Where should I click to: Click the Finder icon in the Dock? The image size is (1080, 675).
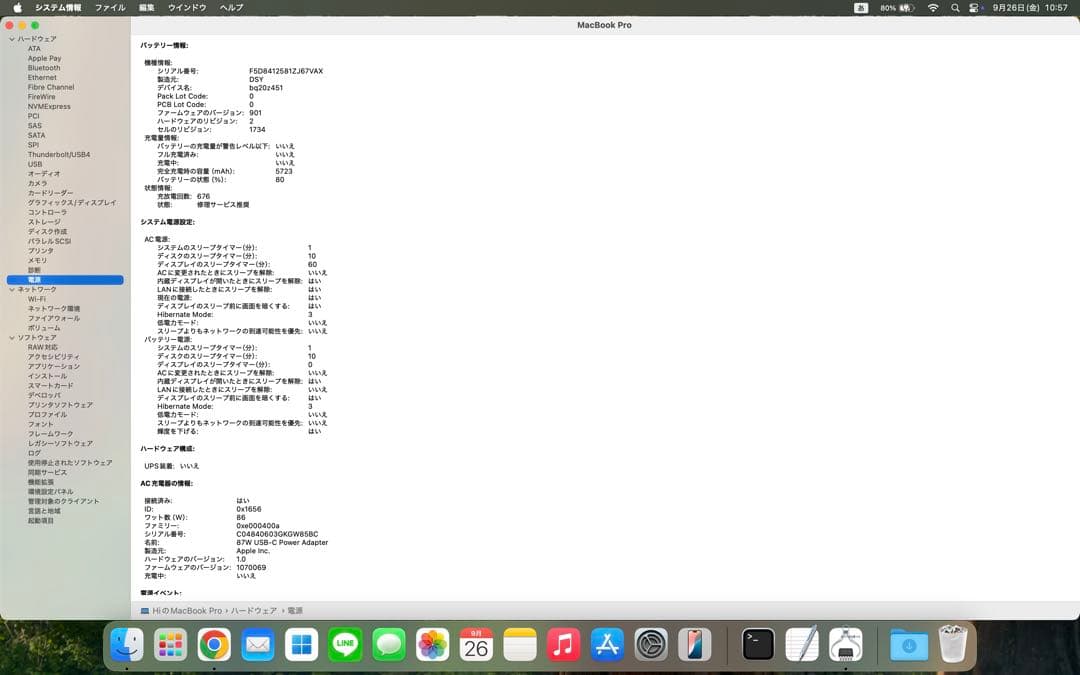click(126, 645)
